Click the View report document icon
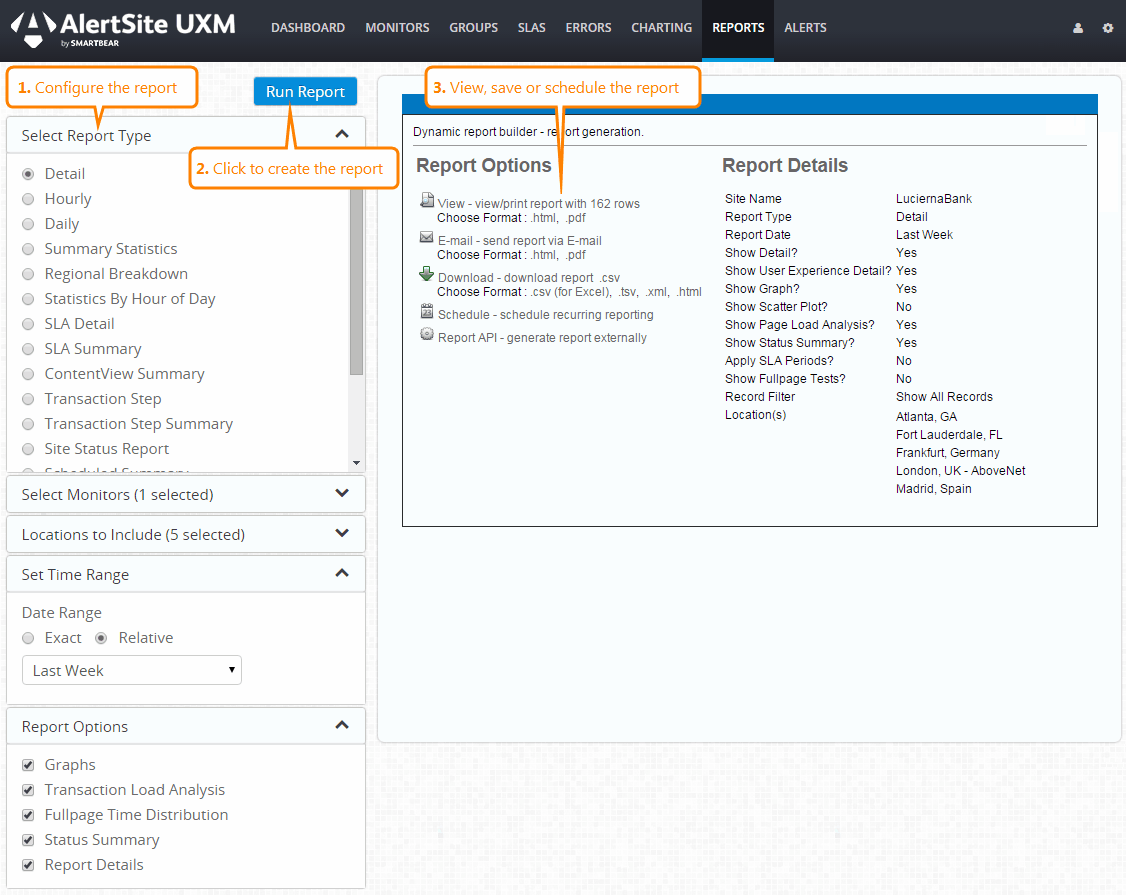 point(427,200)
